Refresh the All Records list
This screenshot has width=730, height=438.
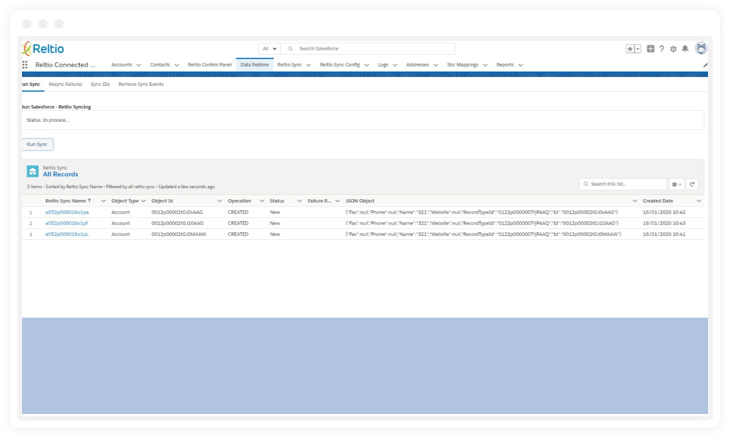(692, 184)
